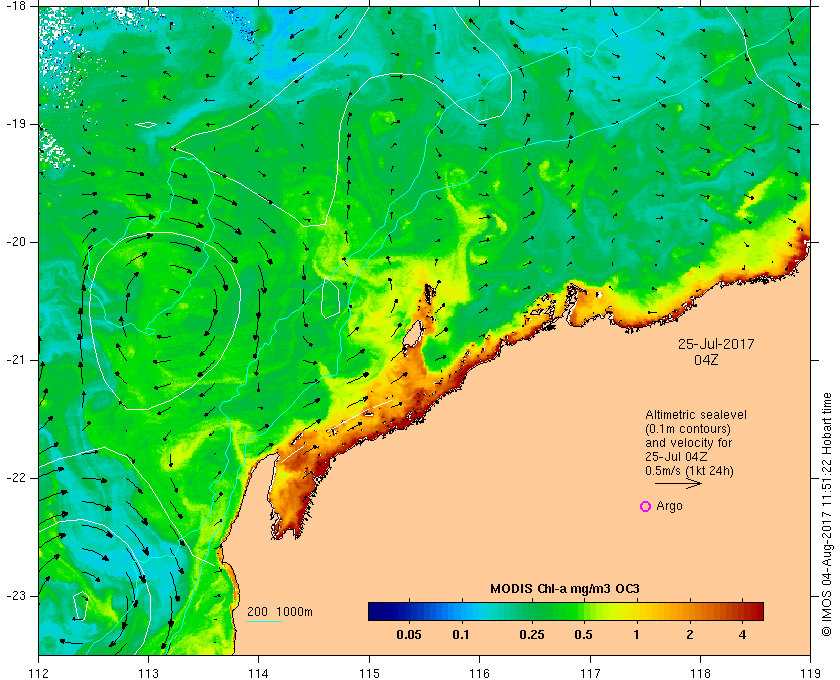Click the 'Altimetric sealevel' legend text
This screenshot has height=680, width=840.
696,415
